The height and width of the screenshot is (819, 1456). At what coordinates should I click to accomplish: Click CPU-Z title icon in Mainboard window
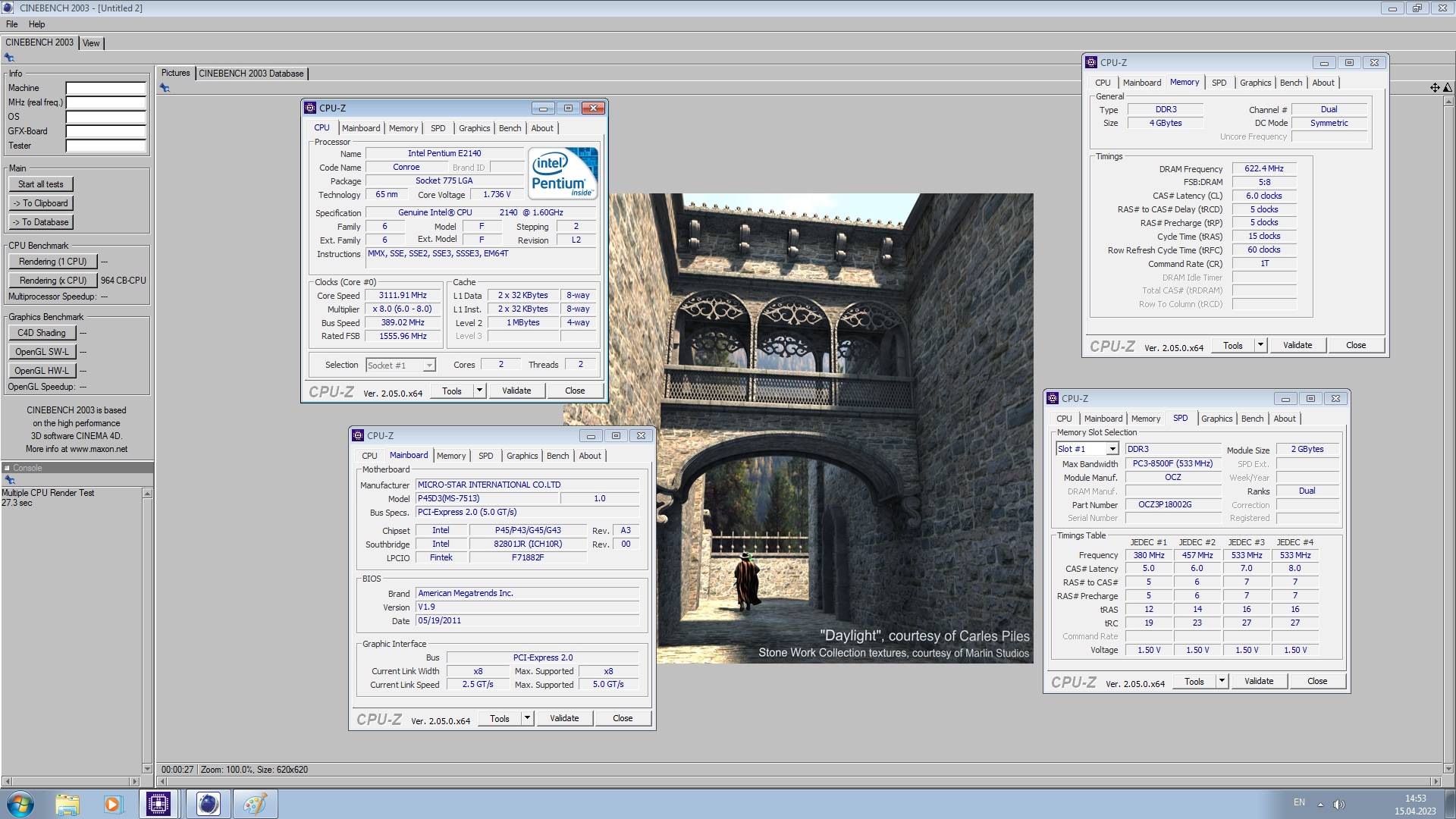click(358, 436)
